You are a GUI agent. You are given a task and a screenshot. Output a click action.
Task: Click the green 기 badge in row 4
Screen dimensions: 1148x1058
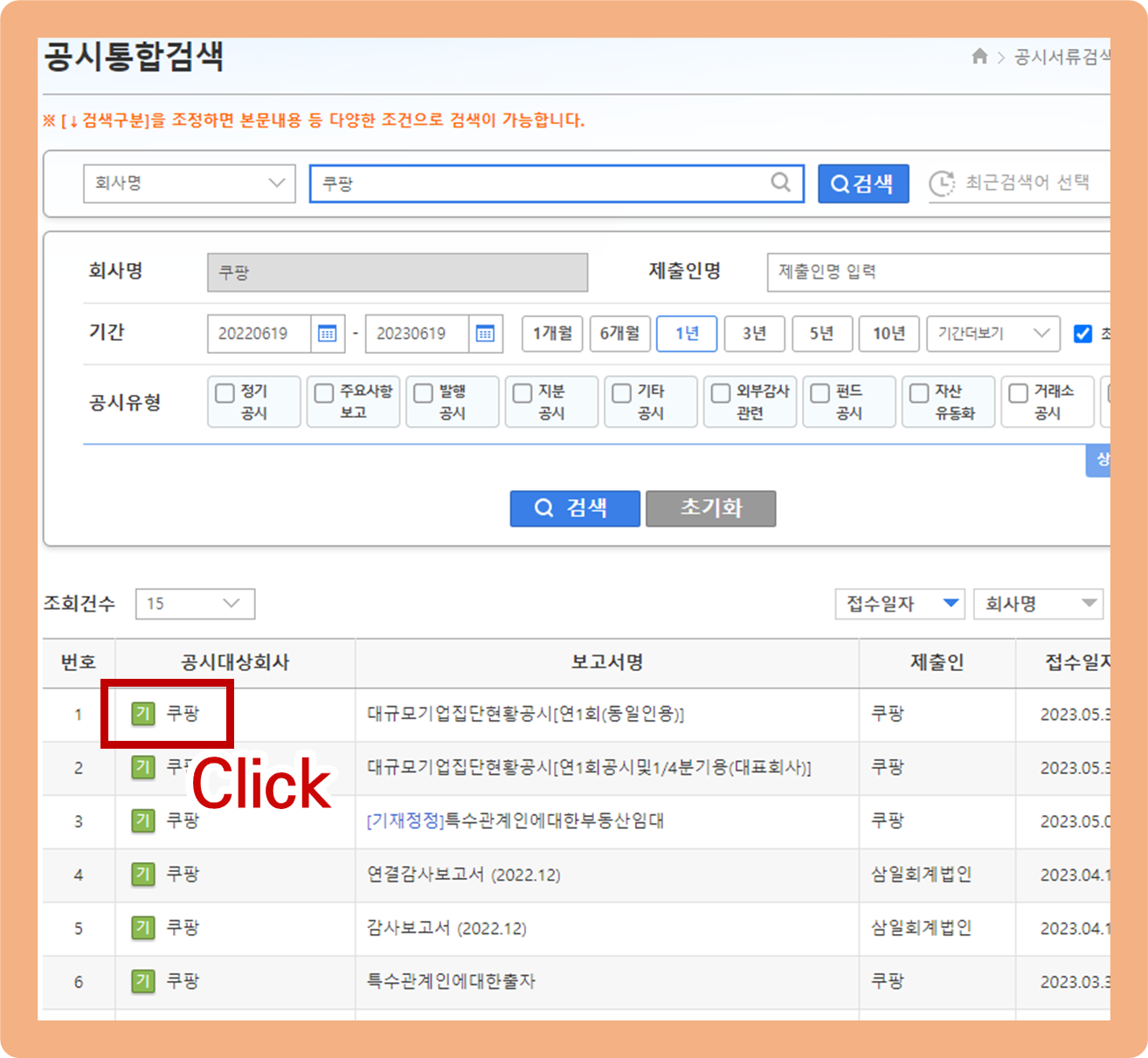point(143,874)
